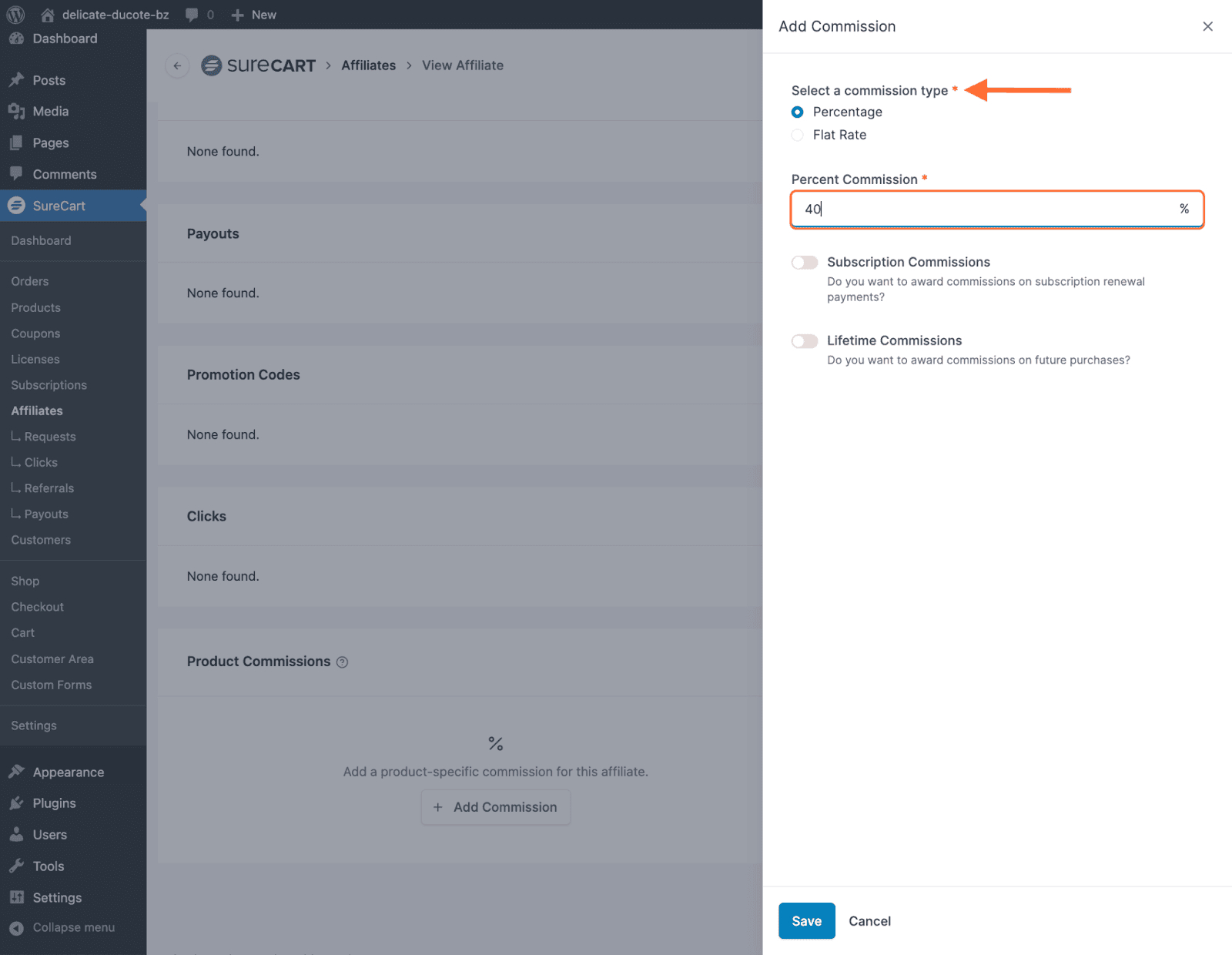Click the comments bubble icon in admin bar

(x=192, y=15)
